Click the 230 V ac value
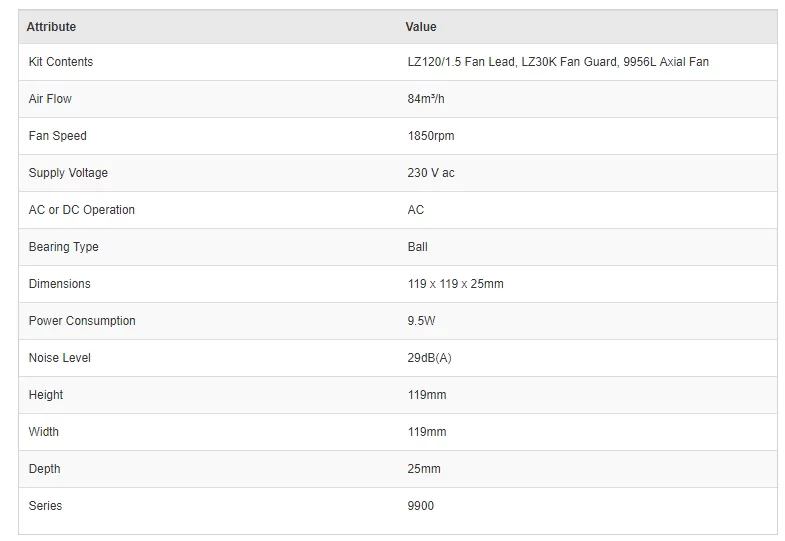785x541 pixels. point(431,173)
